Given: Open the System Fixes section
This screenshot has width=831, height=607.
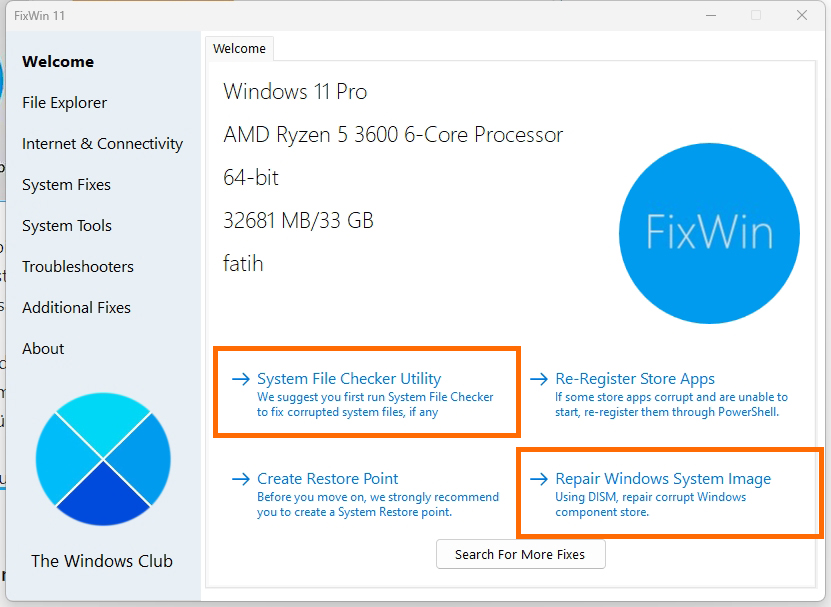Looking at the screenshot, I should click(66, 185).
